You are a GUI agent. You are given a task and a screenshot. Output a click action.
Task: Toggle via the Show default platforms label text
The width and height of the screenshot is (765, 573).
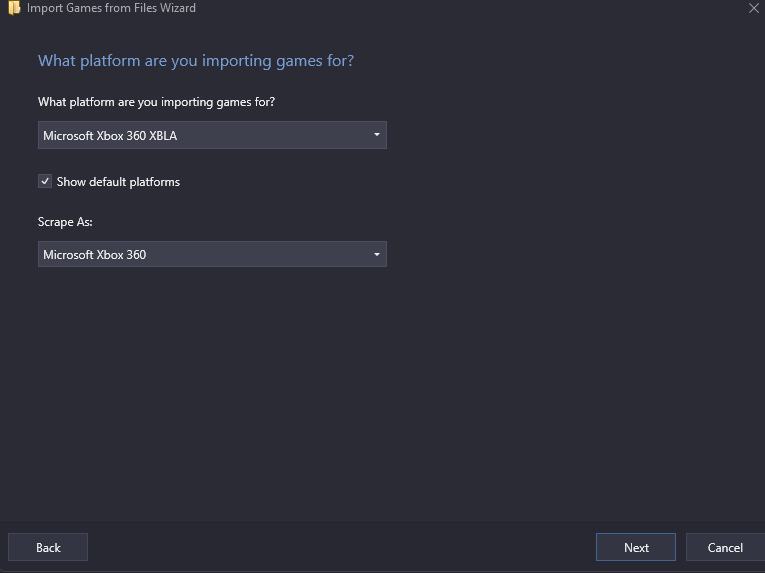pos(118,182)
